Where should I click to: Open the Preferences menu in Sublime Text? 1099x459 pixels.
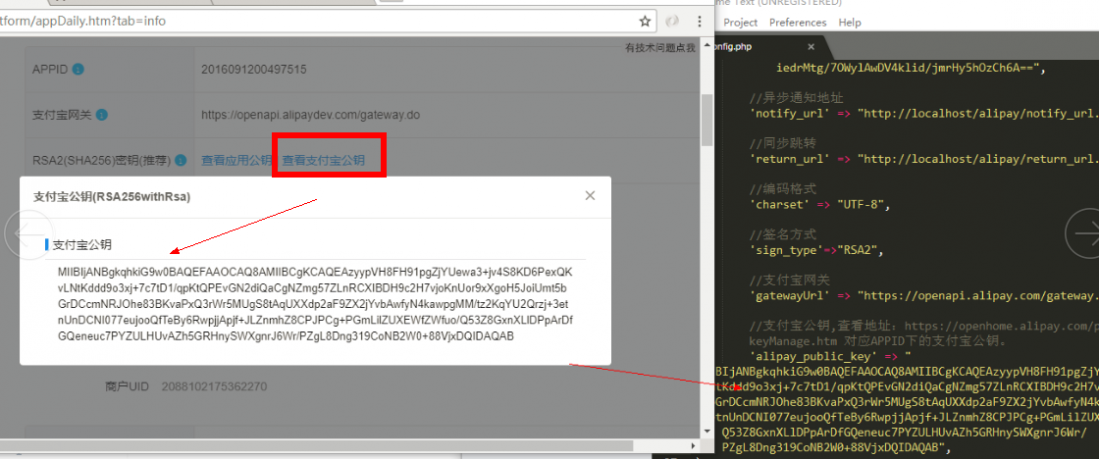[798, 22]
